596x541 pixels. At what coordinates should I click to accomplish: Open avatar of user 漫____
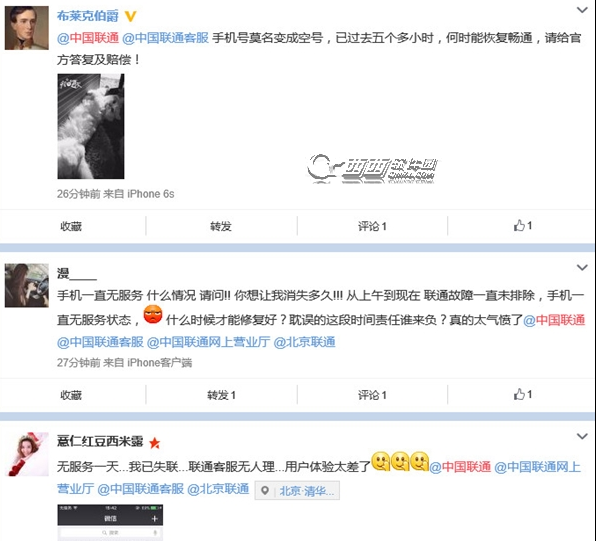27,285
